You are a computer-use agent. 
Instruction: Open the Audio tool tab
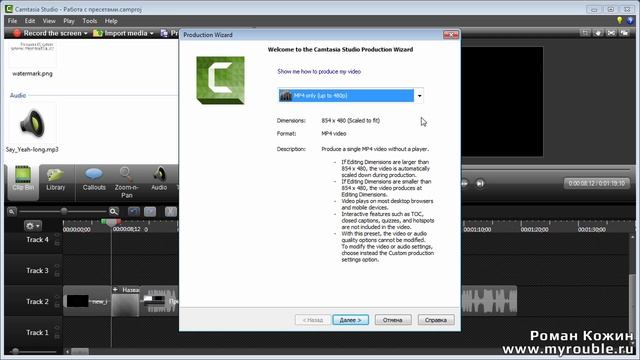(159, 179)
